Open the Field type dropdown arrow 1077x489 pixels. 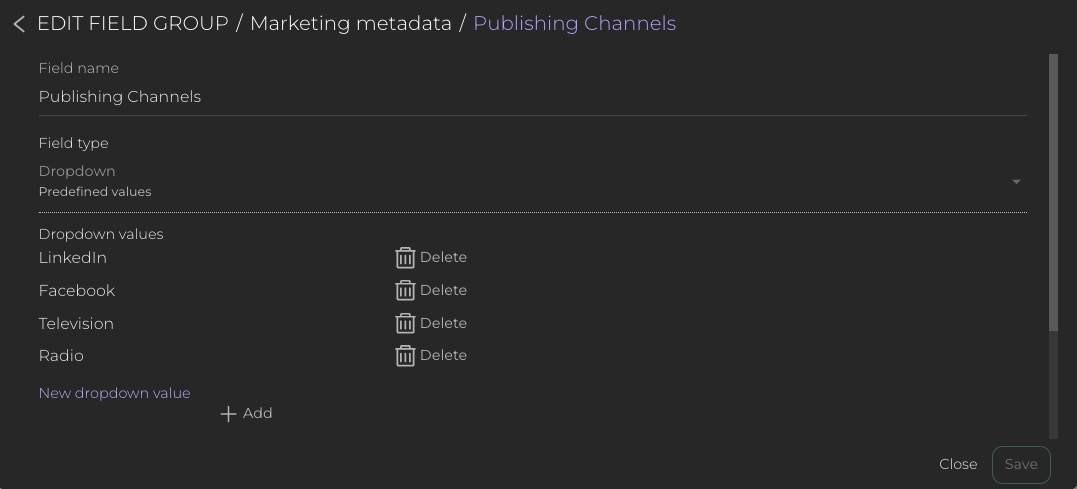pyautogui.click(x=1016, y=182)
